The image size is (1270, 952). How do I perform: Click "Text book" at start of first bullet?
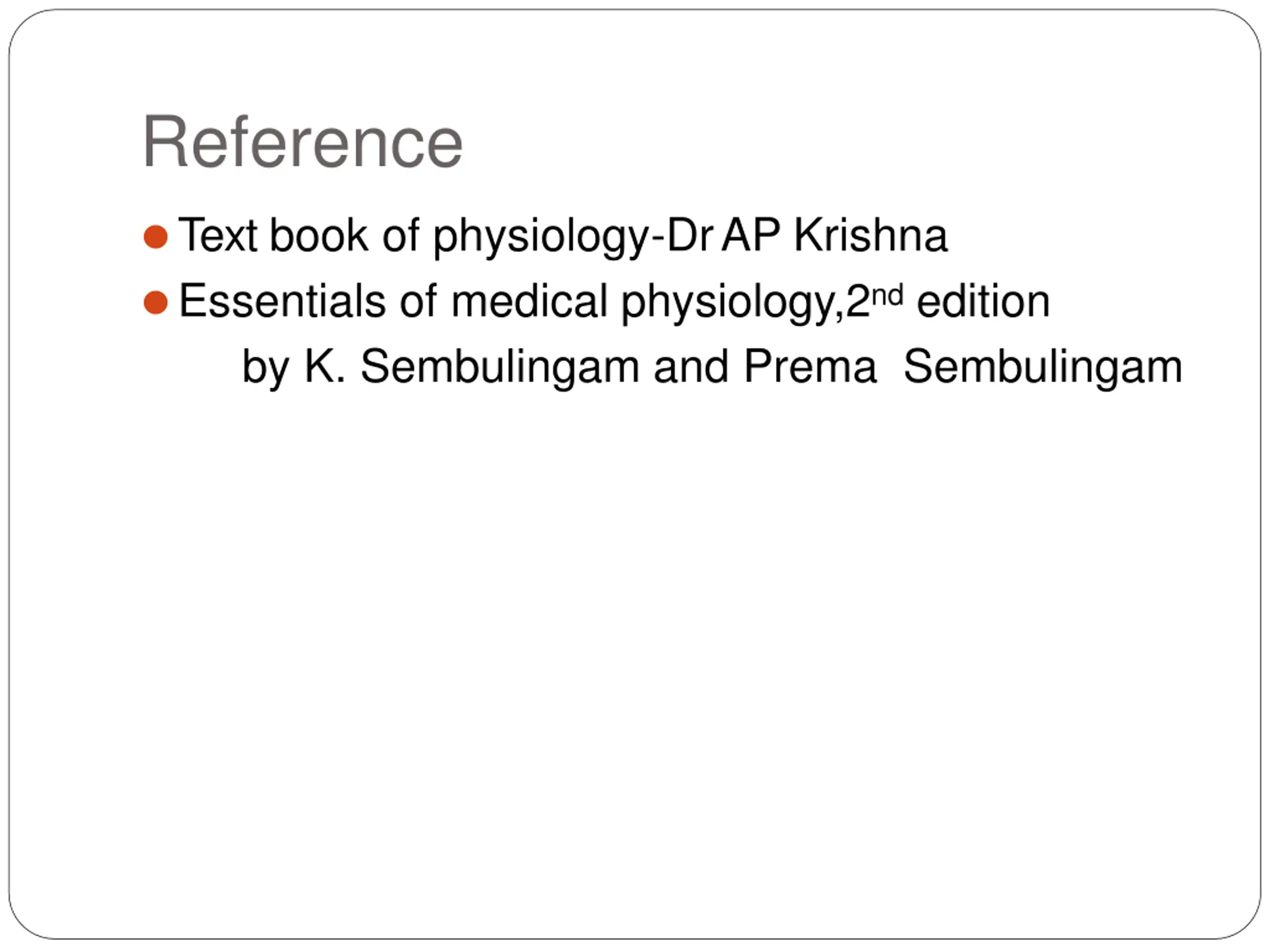click(273, 236)
